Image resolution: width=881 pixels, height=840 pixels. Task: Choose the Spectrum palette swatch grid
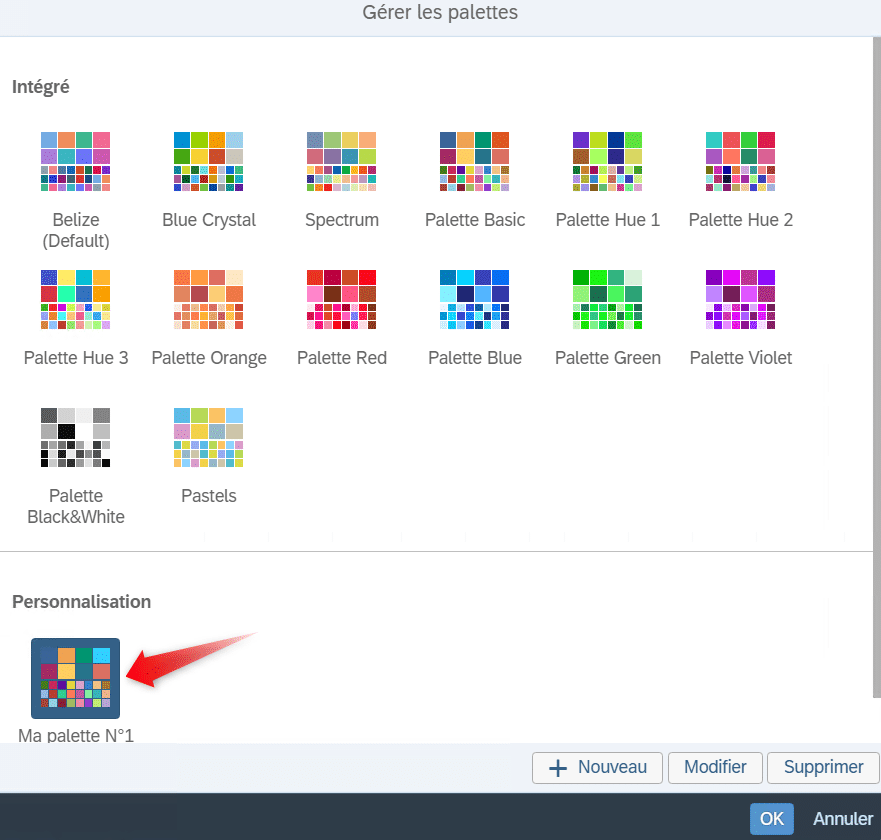coord(342,162)
